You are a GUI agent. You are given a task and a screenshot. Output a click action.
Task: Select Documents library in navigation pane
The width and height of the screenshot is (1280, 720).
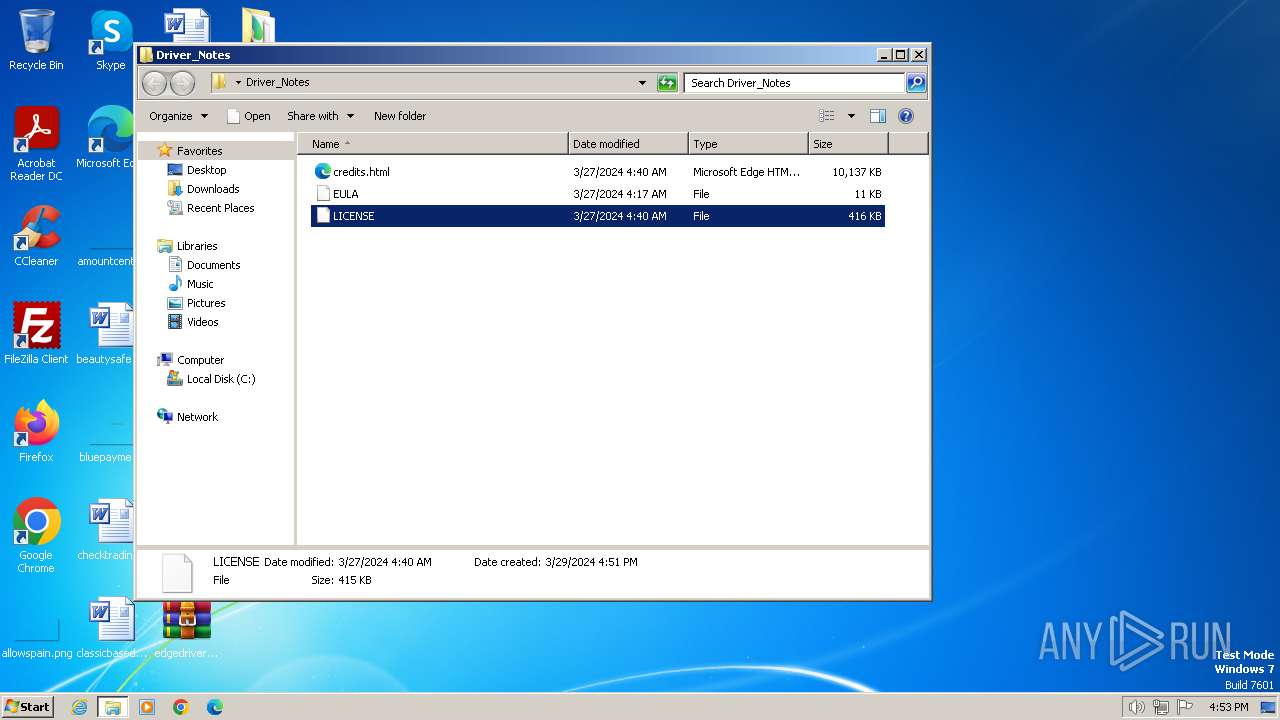[x=213, y=265]
